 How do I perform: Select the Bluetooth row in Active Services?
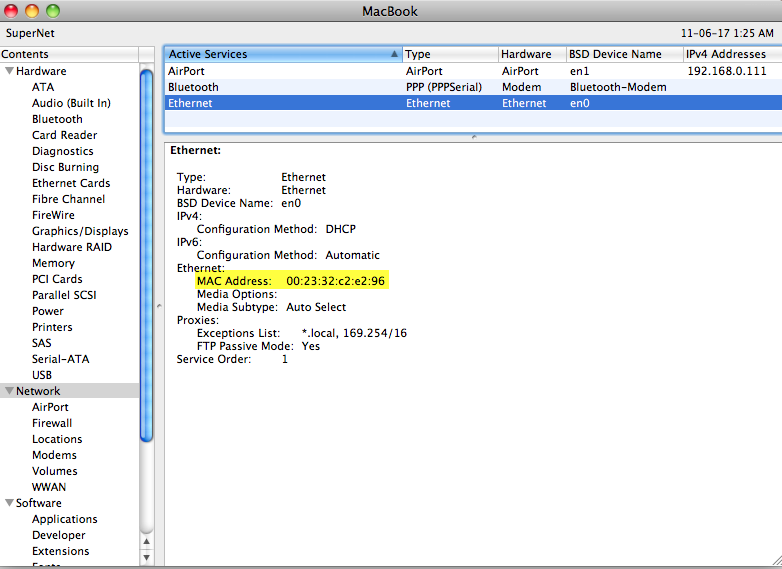(473, 87)
